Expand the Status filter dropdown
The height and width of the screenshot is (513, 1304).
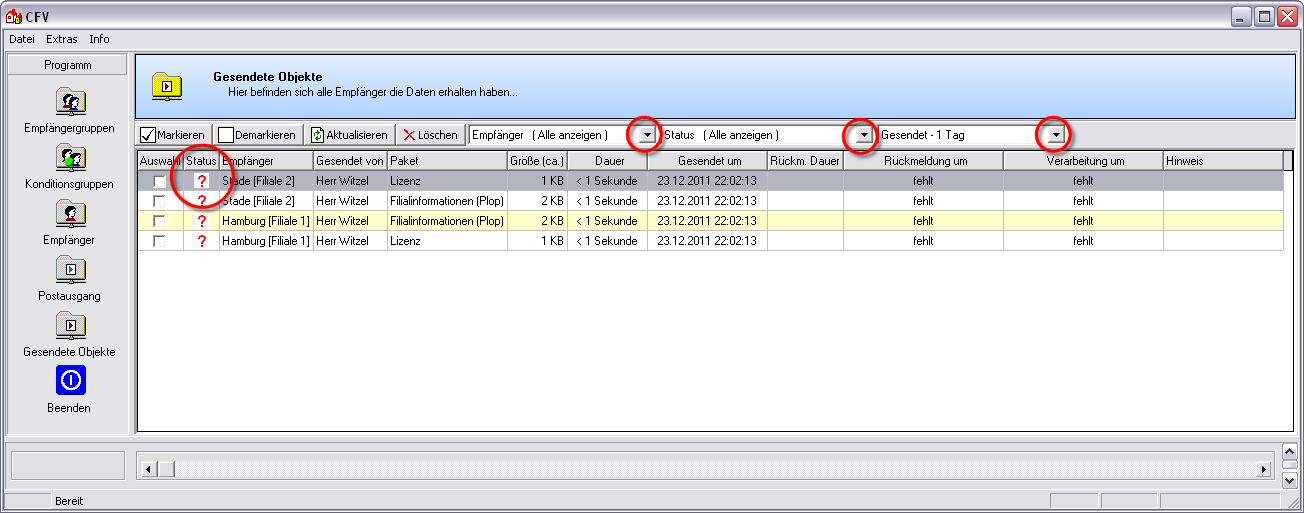pos(861,135)
